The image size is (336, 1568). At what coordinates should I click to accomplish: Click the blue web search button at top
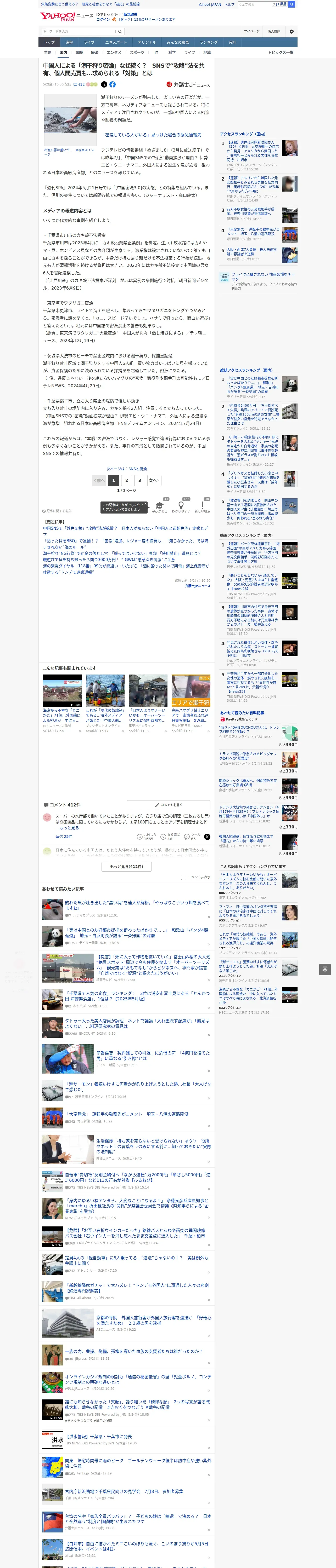click(292, 4)
